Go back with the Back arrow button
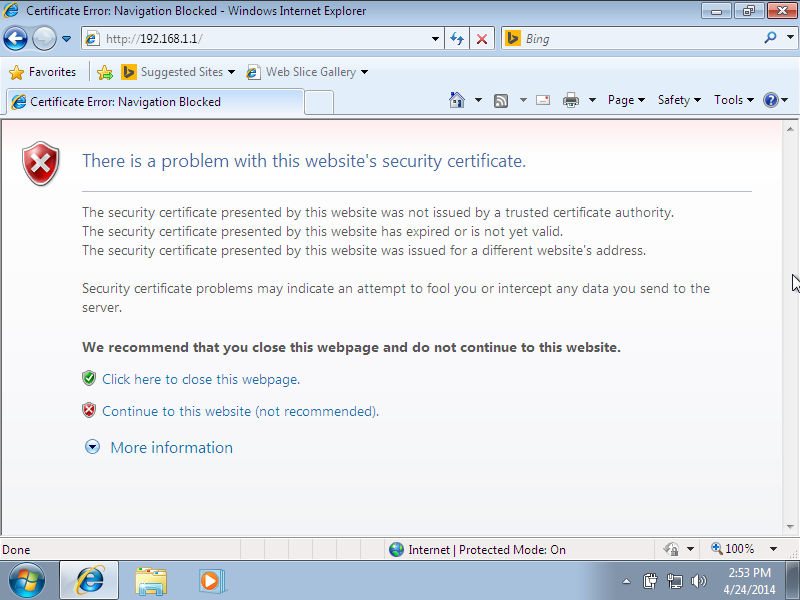Image resolution: width=800 pixels, height=600 pixels. [x=15, y=38]
